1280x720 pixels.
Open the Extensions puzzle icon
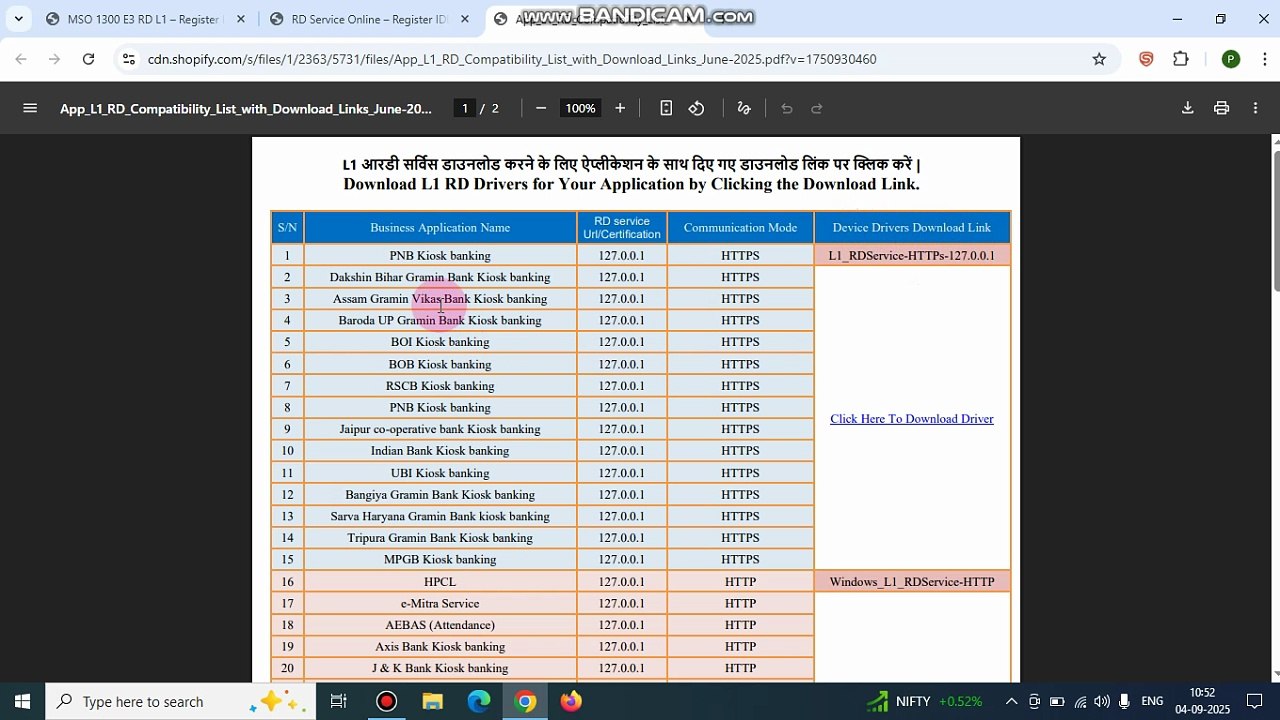coord(1181,59)
